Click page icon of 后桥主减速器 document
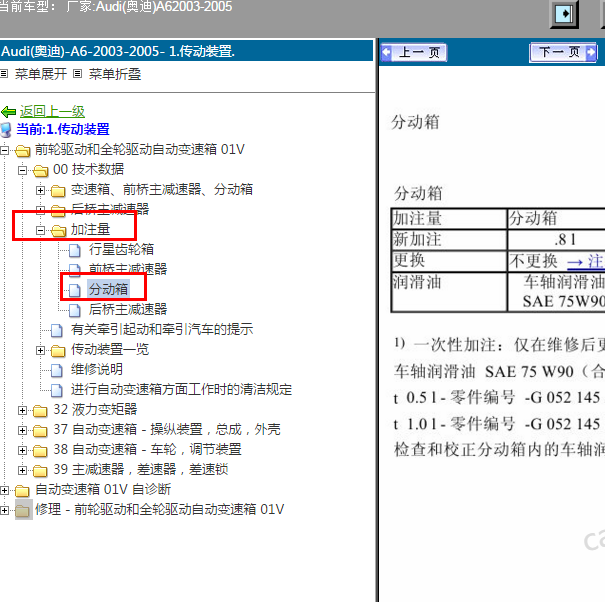Viewport: 605px width, 602px height. pos(74,310)
